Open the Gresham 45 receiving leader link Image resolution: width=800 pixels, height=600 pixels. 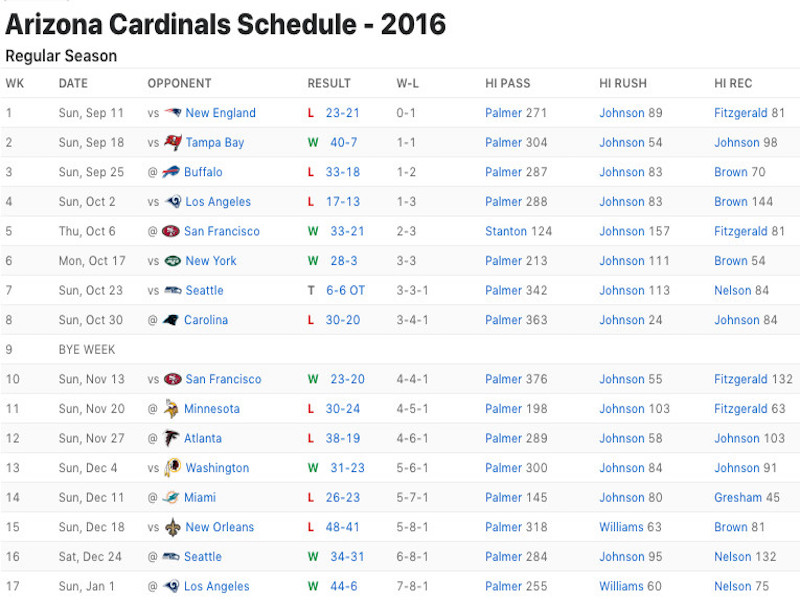[x=747, y=497]
